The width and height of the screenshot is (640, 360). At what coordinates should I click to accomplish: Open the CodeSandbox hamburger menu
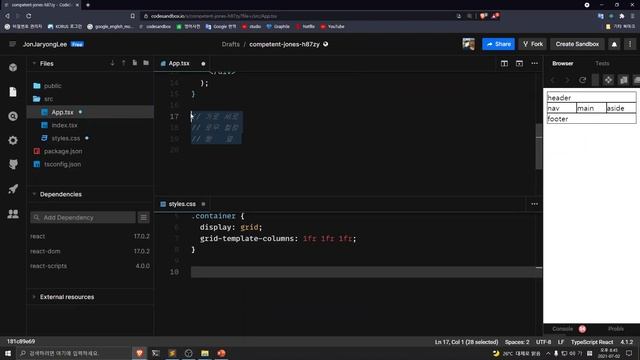tap(12, 44)
